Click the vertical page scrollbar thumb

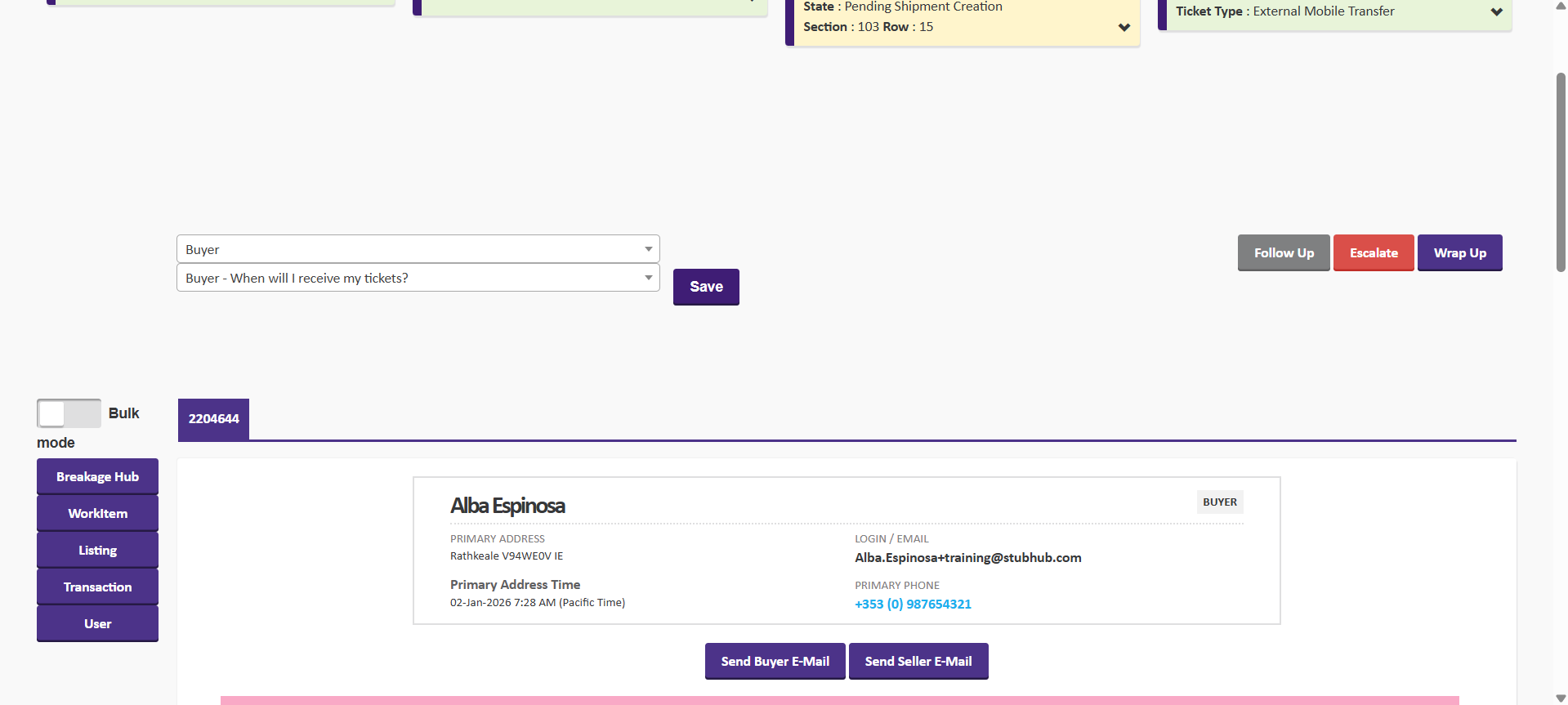[1561, 172]
